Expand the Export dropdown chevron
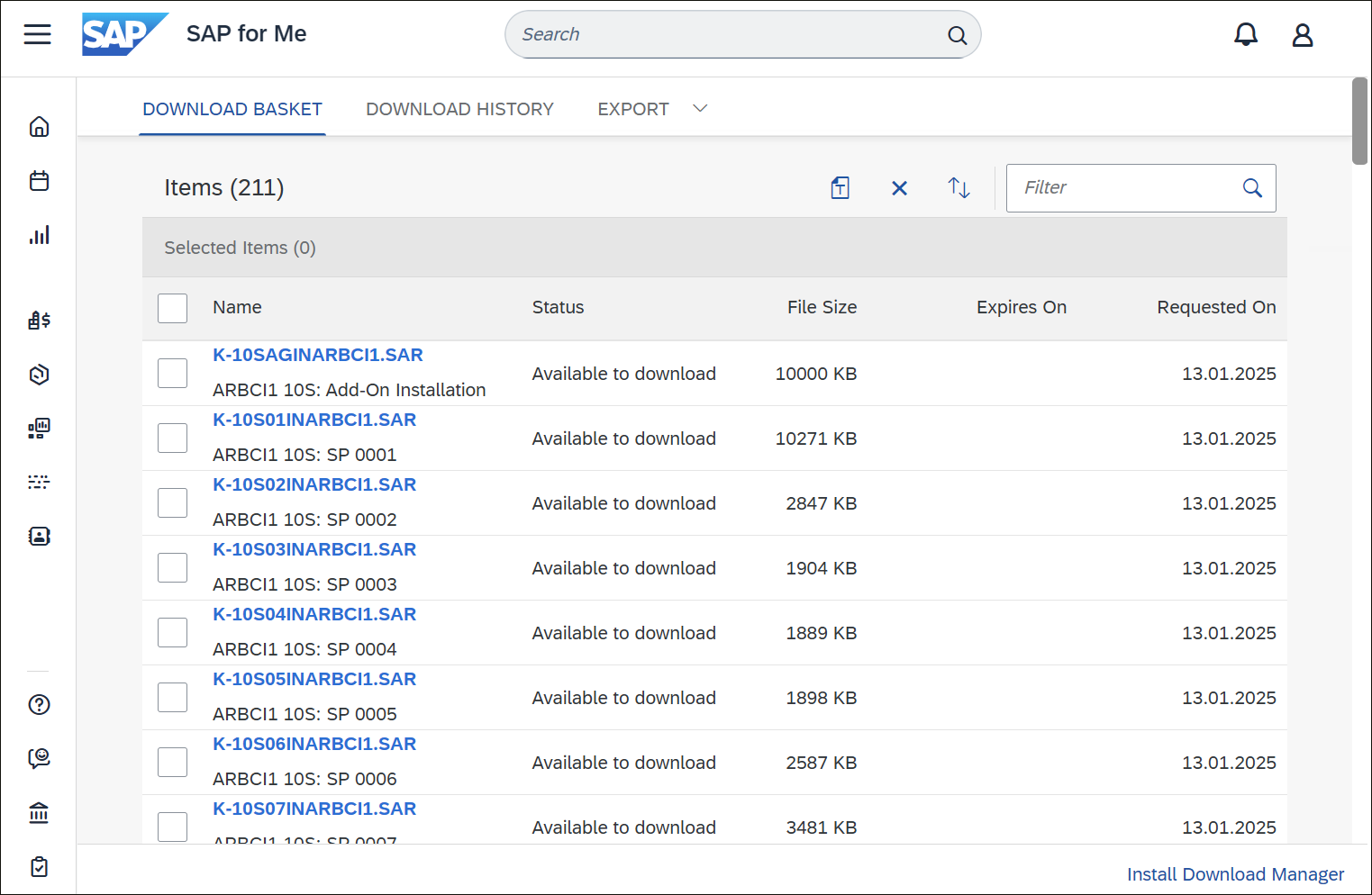The width and height of the screenshot is (1372, 895). click(700, 109)
